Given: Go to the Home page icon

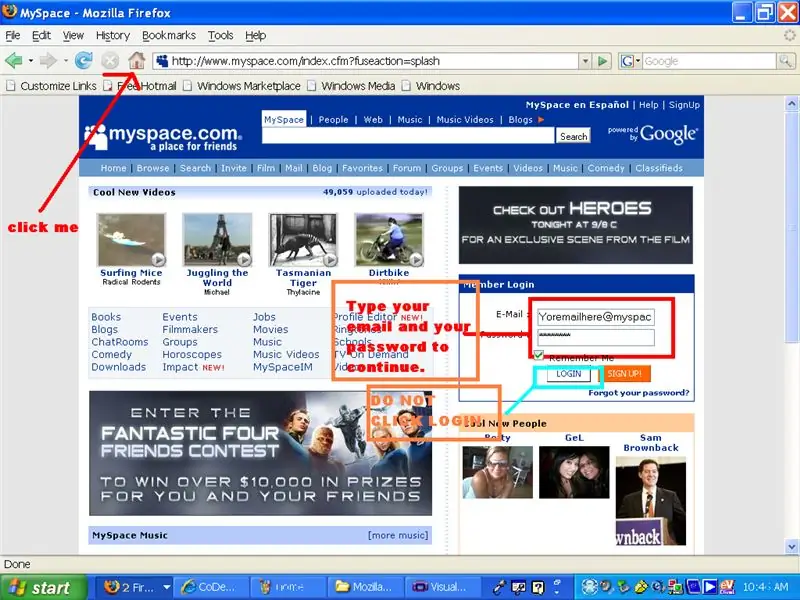Looking at the screenshot, I should tap(136, 61).
